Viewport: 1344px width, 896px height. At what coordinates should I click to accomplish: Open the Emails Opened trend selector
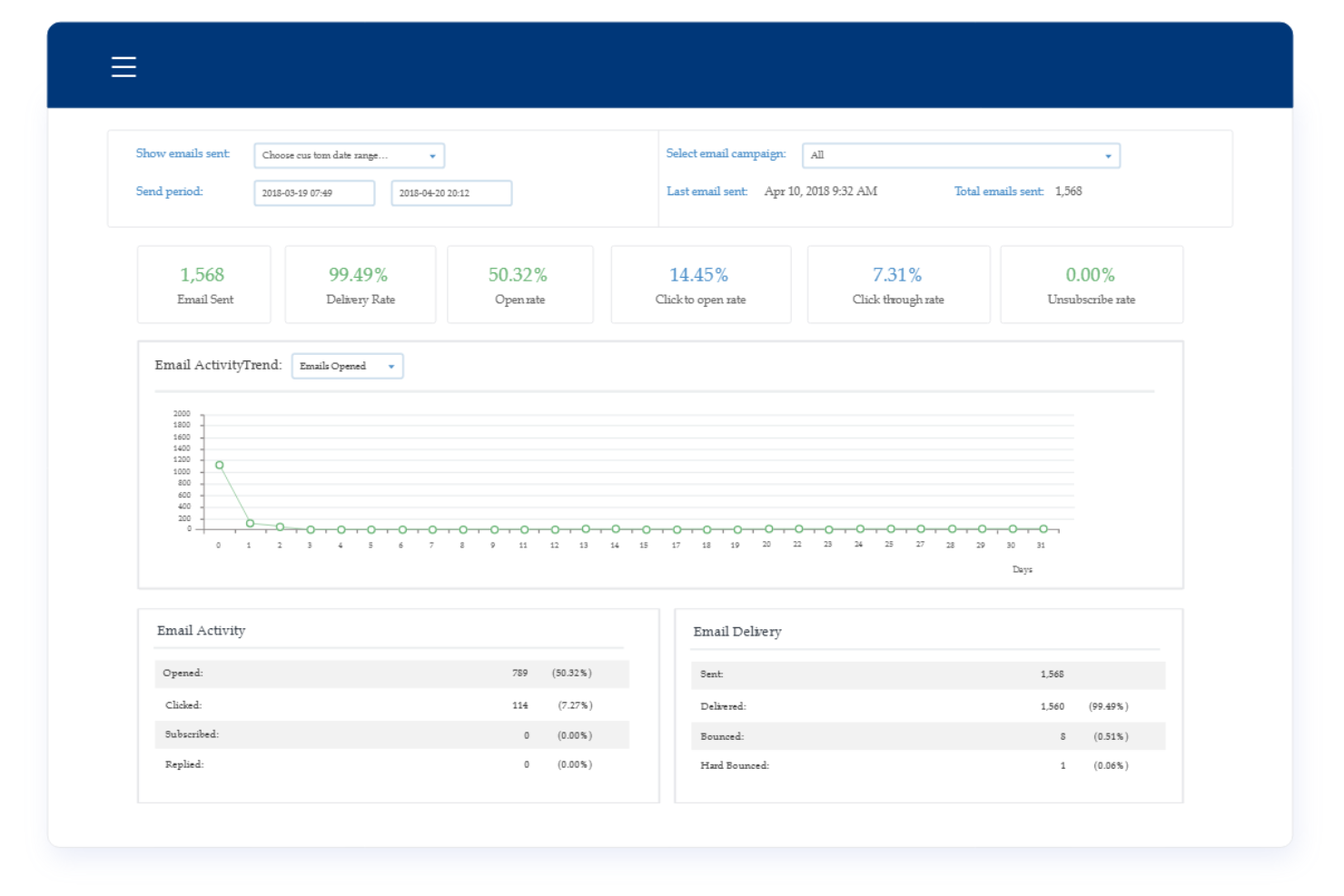coord(347,366)
